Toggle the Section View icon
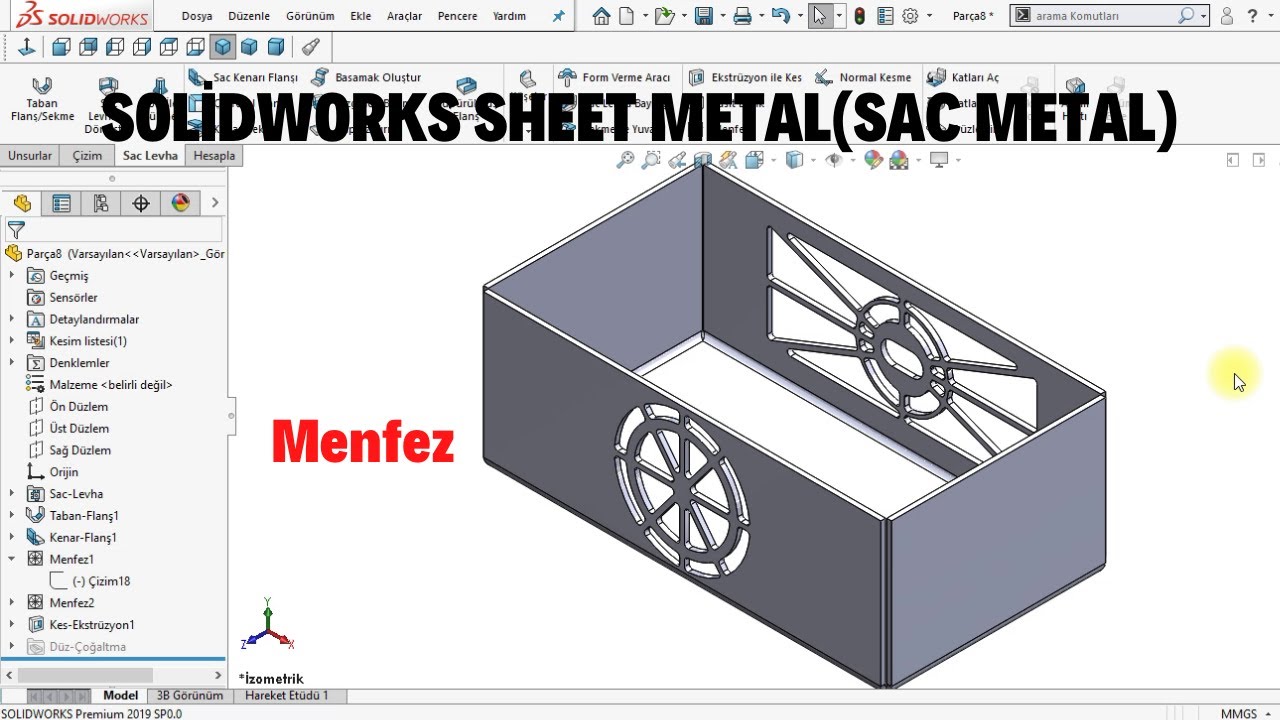Screen dimensions: 1280x720 pos(703,159)
